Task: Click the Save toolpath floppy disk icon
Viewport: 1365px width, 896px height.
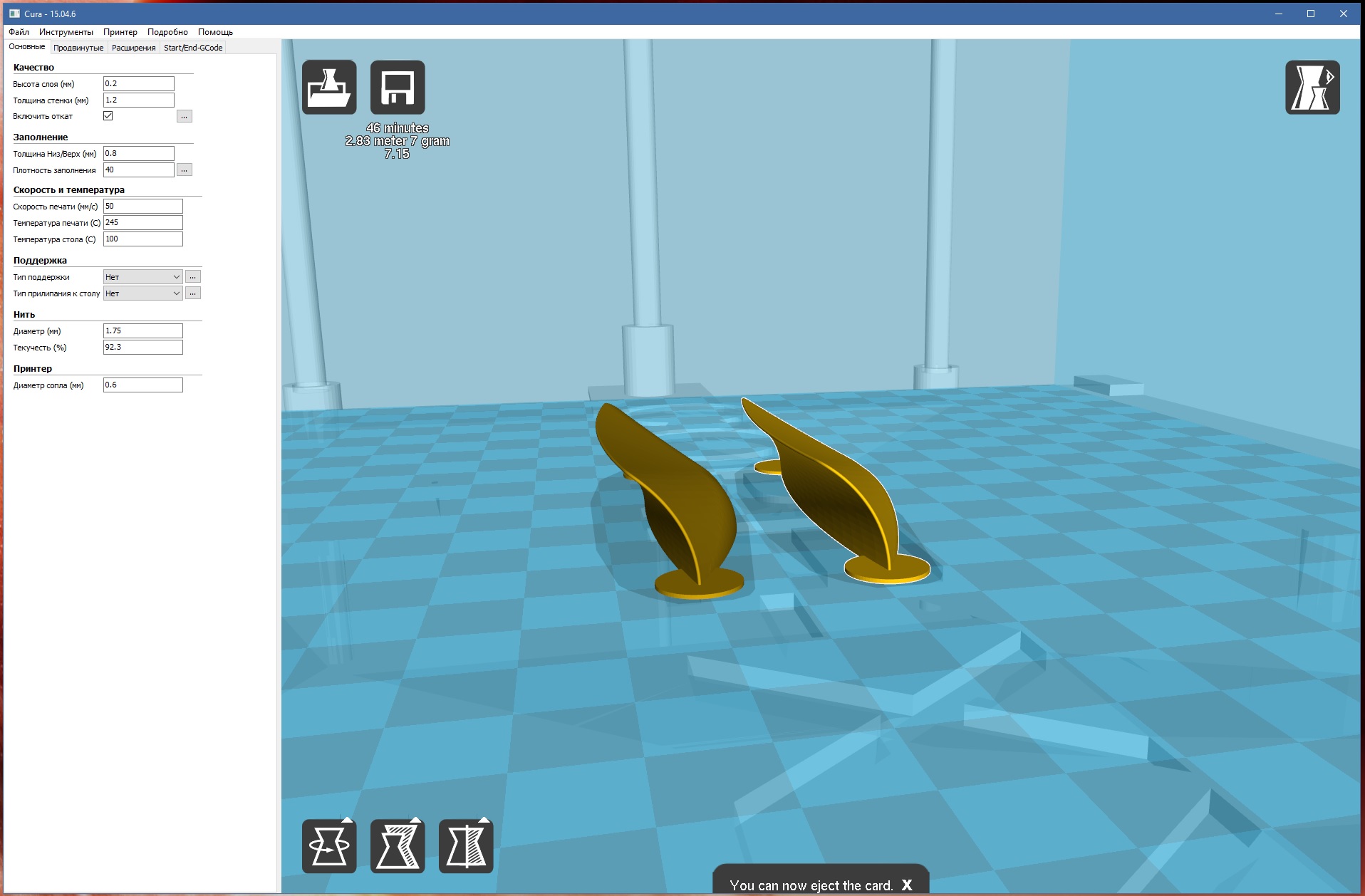Action: click(398, 88)
